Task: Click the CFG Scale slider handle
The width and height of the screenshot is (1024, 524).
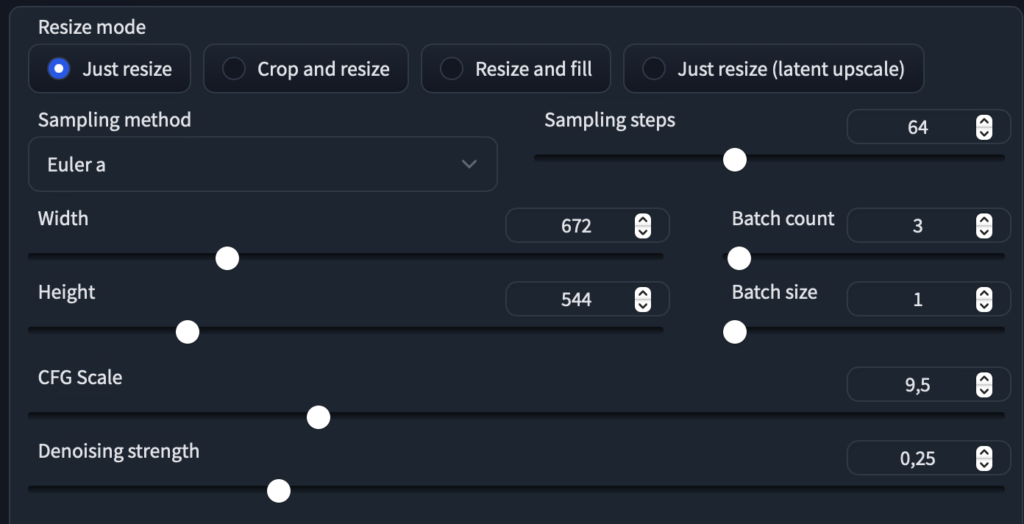Action: pyautogui.click(x=318, y=418)
